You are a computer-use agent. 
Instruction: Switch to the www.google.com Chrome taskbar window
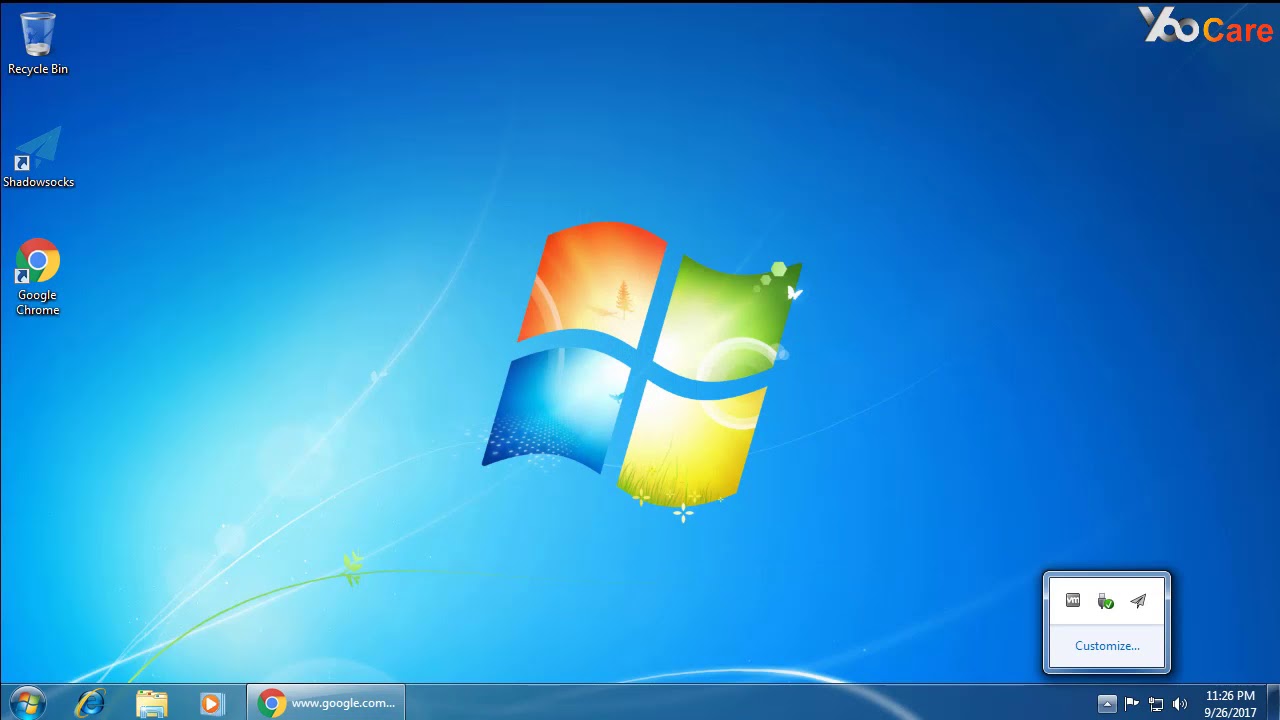coord(326,703)
